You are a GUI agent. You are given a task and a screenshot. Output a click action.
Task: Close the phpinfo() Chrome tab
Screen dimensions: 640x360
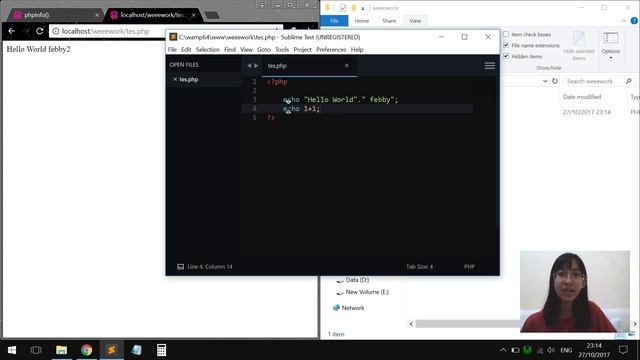97,15
